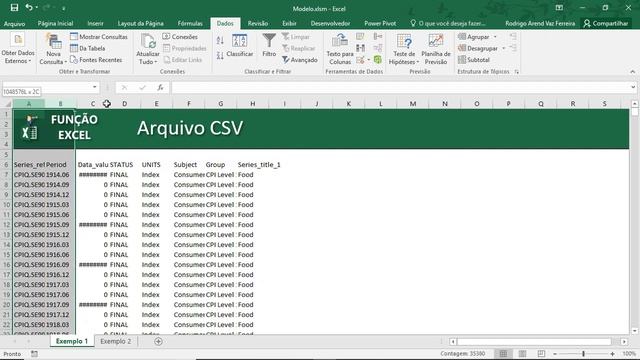Save the workbook using the disk icon
This screenshot has width=640, height=360.
point(14,8)
